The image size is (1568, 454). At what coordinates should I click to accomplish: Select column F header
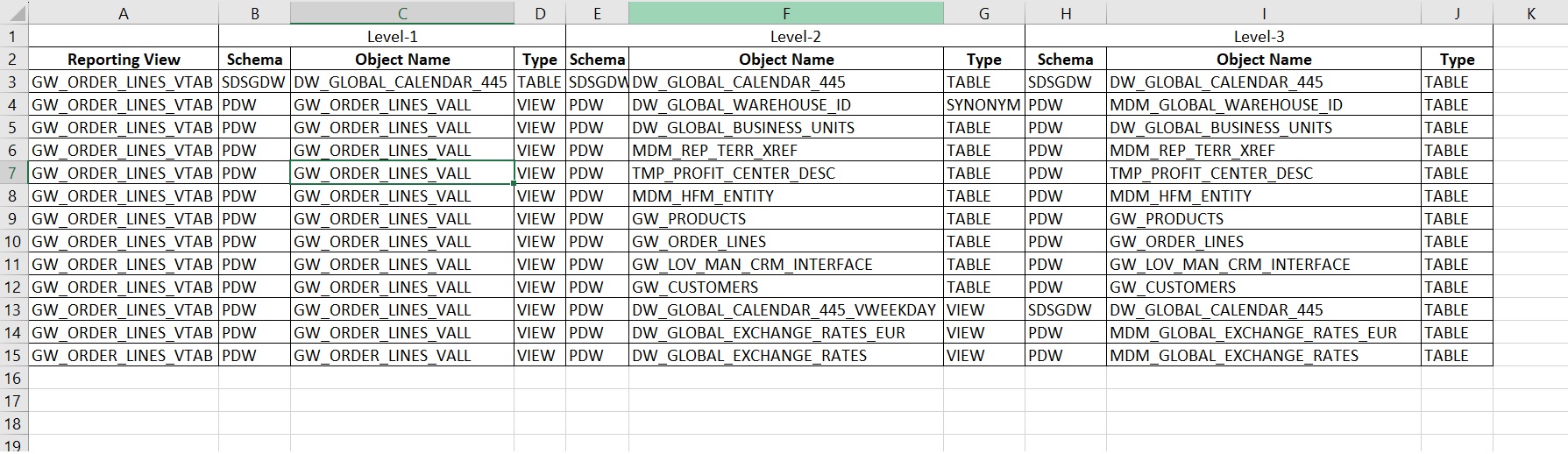pos(786,13)
